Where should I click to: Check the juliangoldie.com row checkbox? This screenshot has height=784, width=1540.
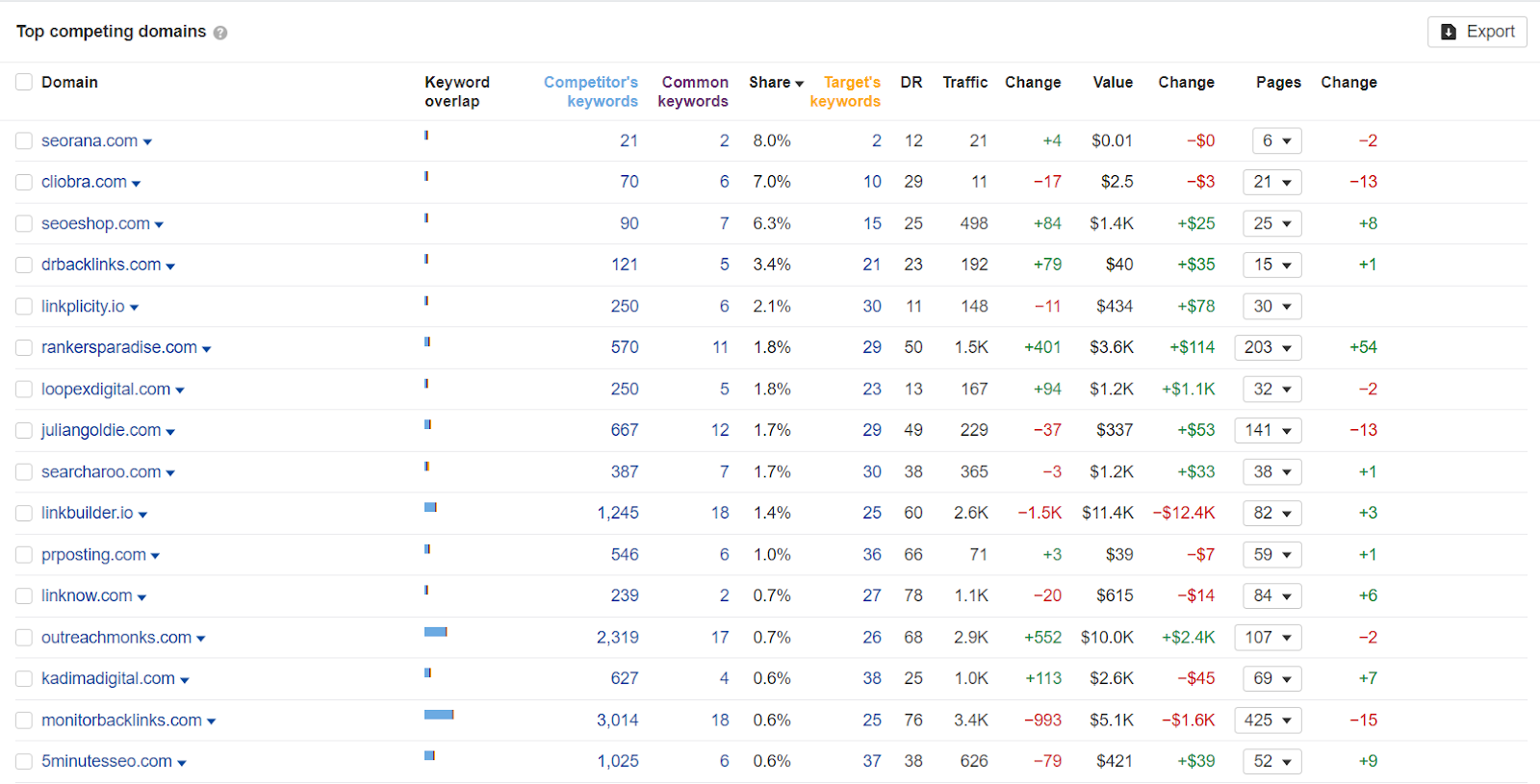24,431
